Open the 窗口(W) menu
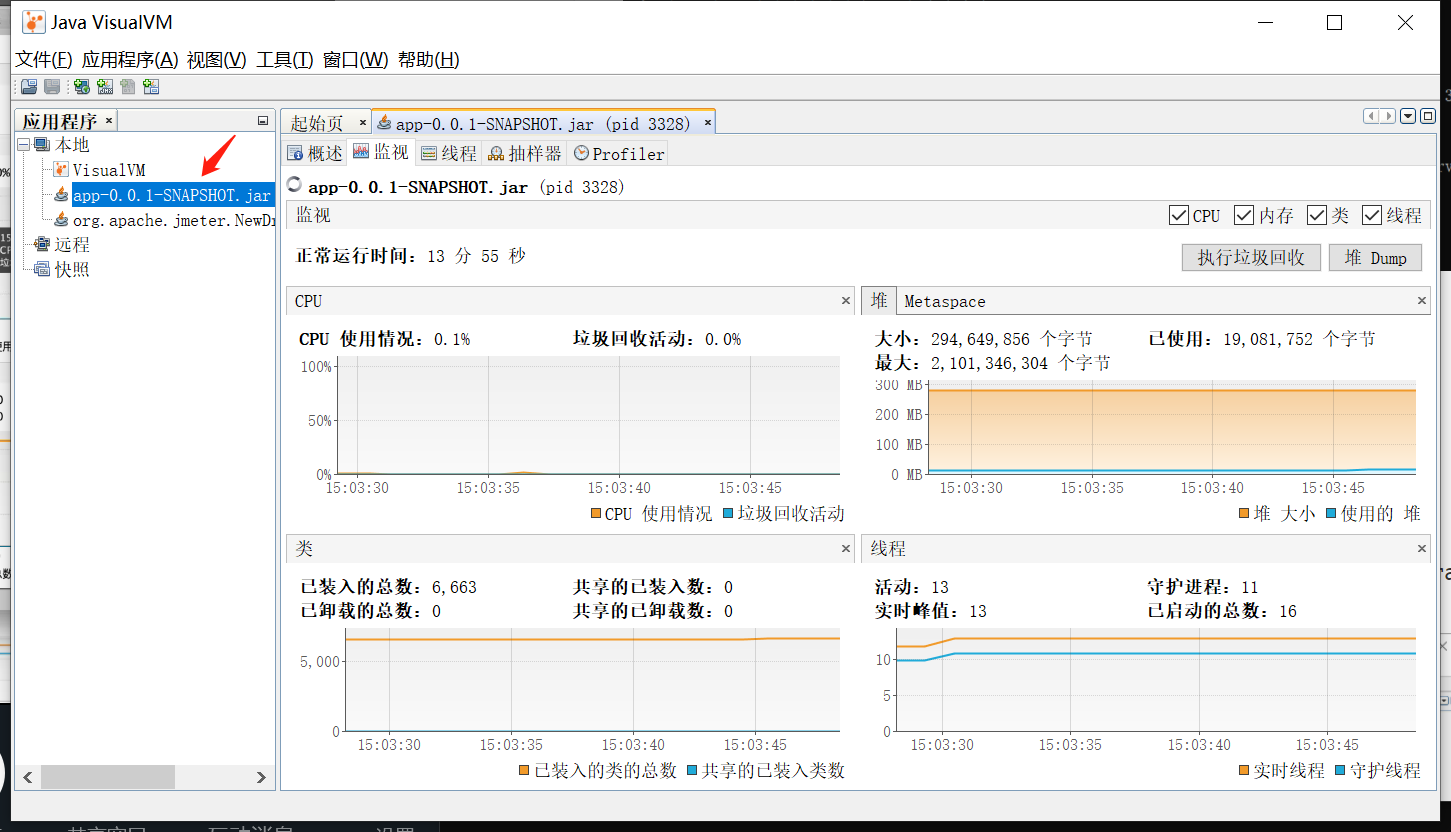The height and width of the screenshot is (832, 1451). click(x=356, y=60)
